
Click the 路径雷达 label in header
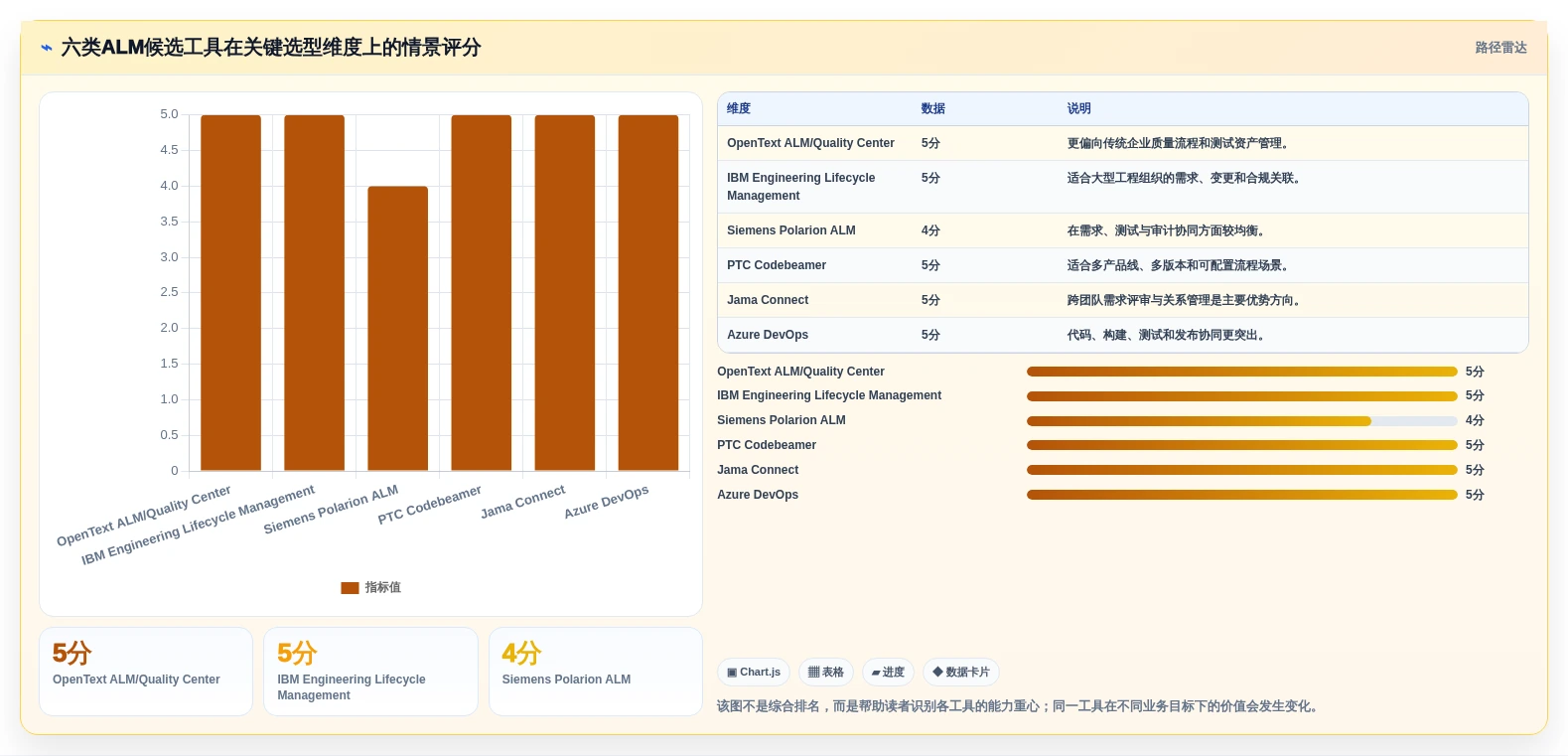click(x=1500, y=48)
